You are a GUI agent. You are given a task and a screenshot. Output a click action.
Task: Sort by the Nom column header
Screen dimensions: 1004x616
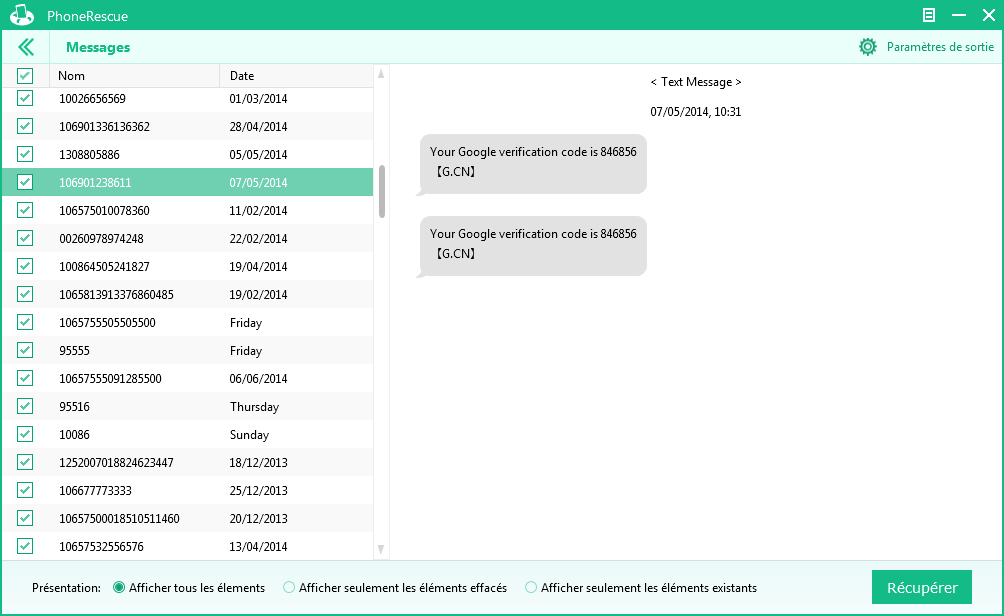(x=134, y=76)
